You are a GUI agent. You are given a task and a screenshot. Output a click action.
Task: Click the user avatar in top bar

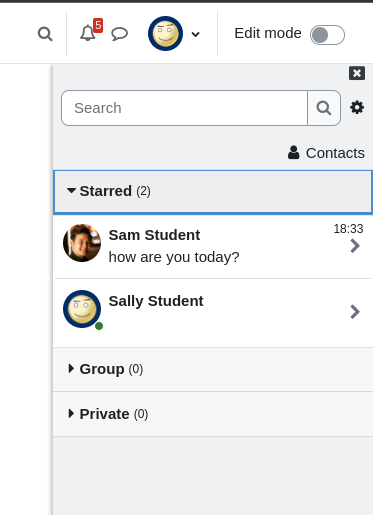pyautogui.click(x=165, y=33)
